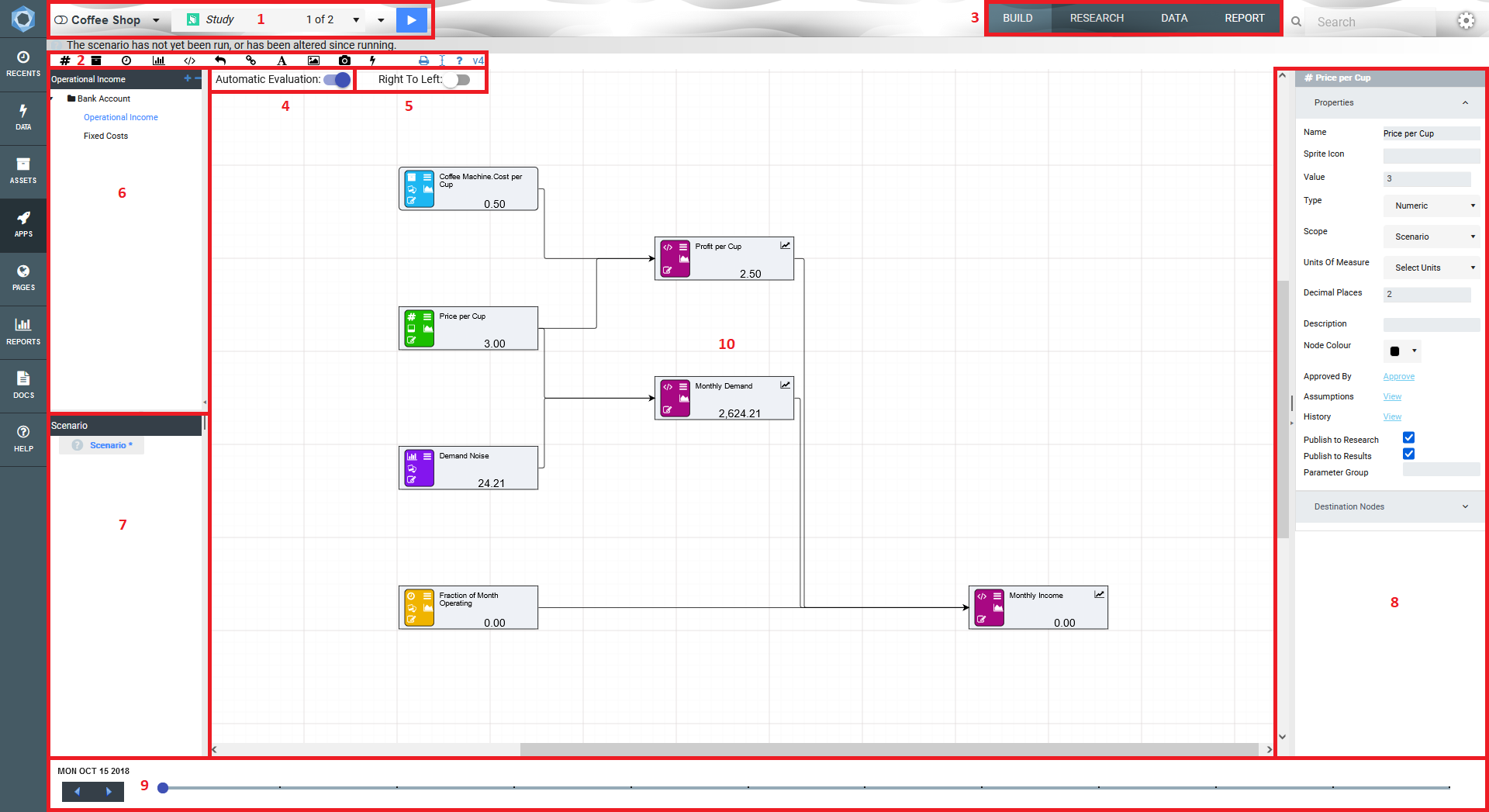Open the Node Colour swatch picker
Image resolution: width=1489 pixels, height=812 pixels.
click(x=1402, y=351)
